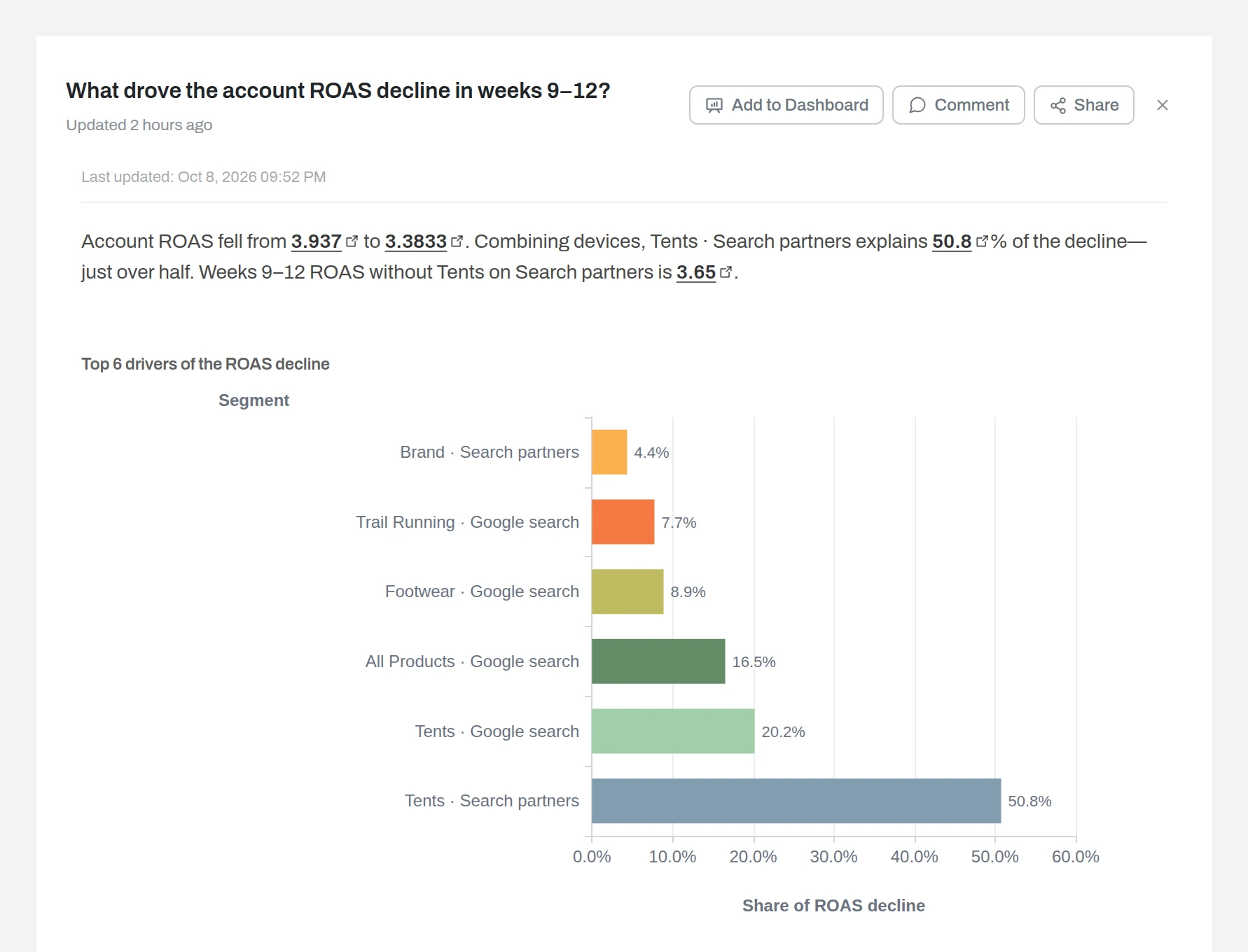Select the blue Tents · Search partners bar
Viewport: 1248px width, 952px height.
pos(796,801)
